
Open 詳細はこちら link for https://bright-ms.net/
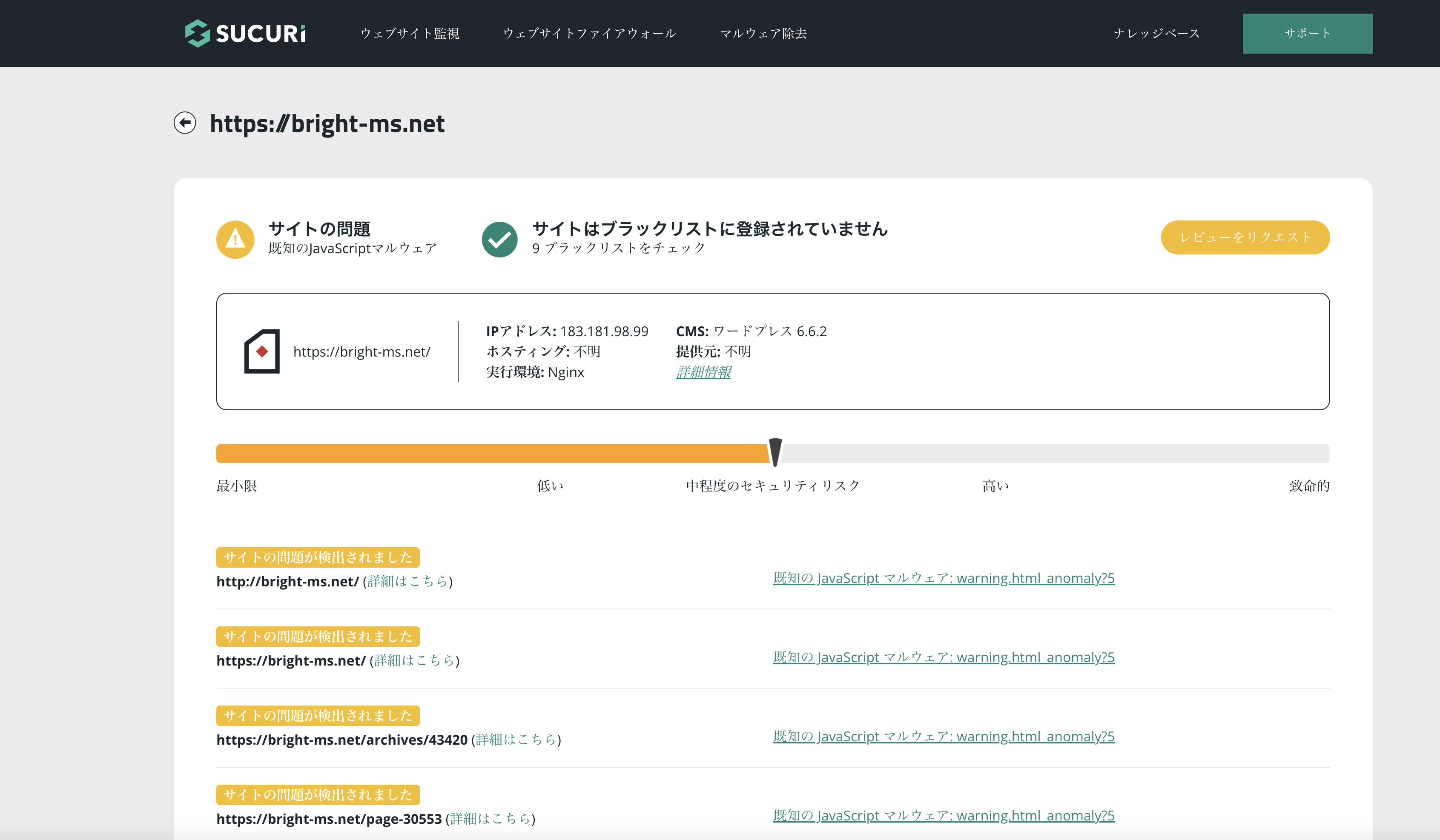[414, 660]
